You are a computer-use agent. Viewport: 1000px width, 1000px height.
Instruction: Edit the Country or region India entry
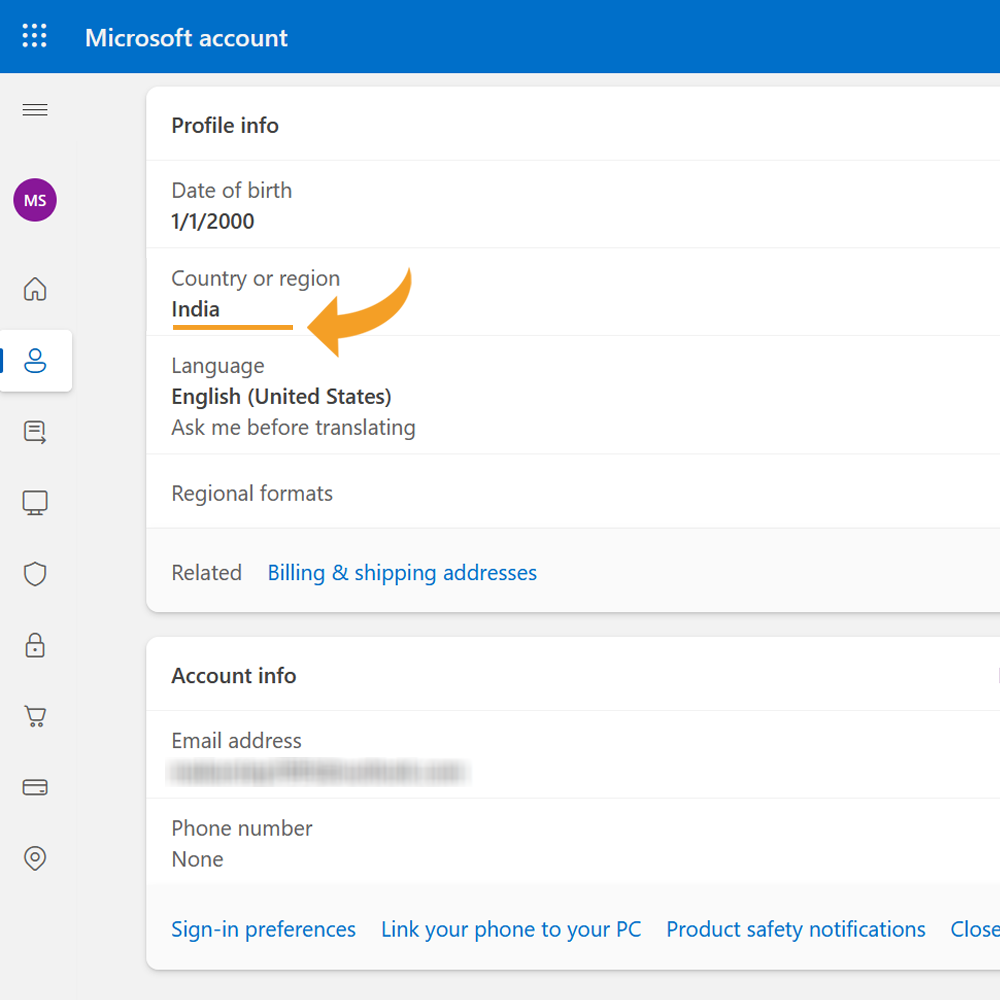pyautogui.click(x=573, y=292)
